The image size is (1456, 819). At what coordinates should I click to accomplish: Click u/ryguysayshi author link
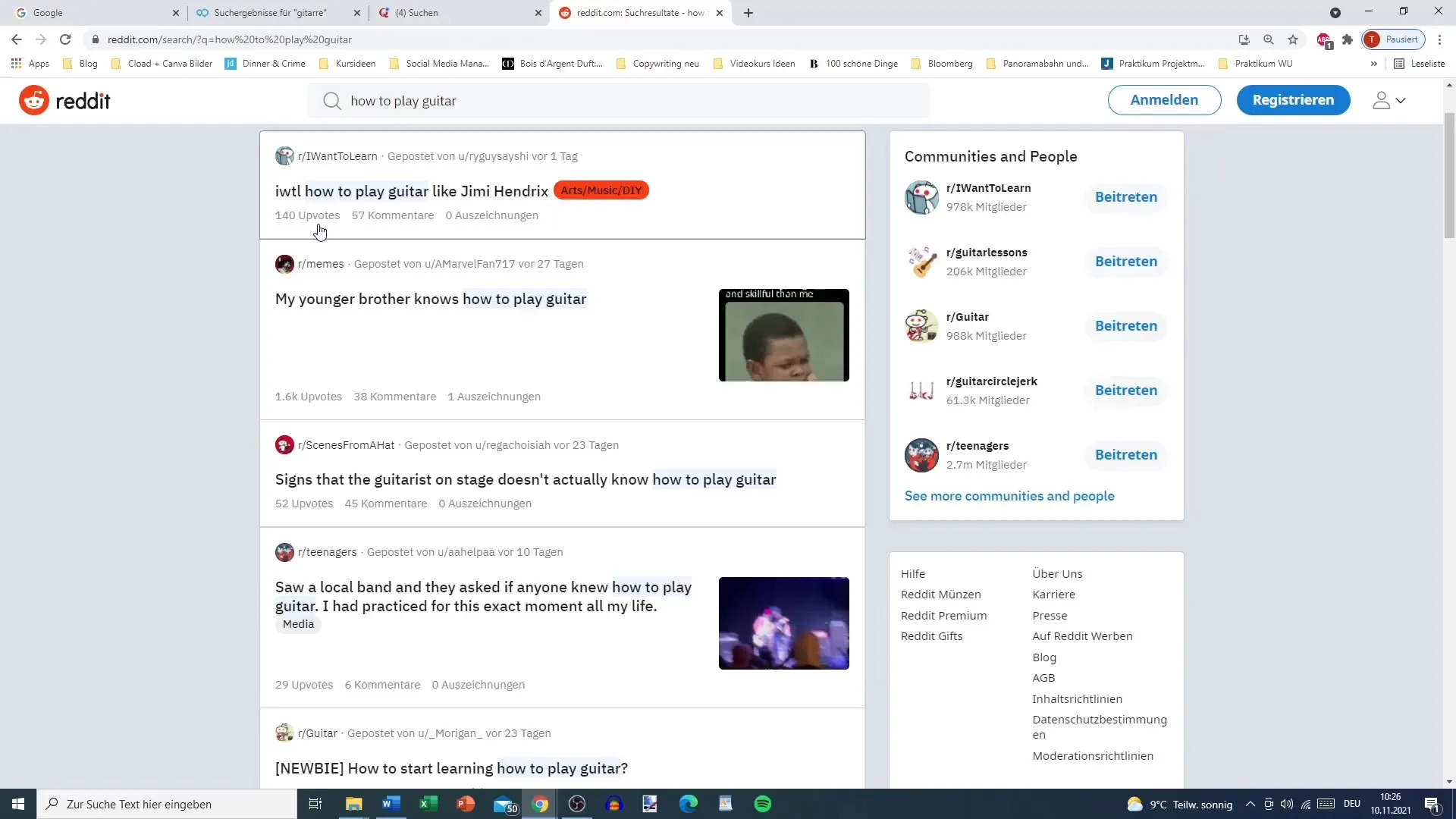[493, 156]
